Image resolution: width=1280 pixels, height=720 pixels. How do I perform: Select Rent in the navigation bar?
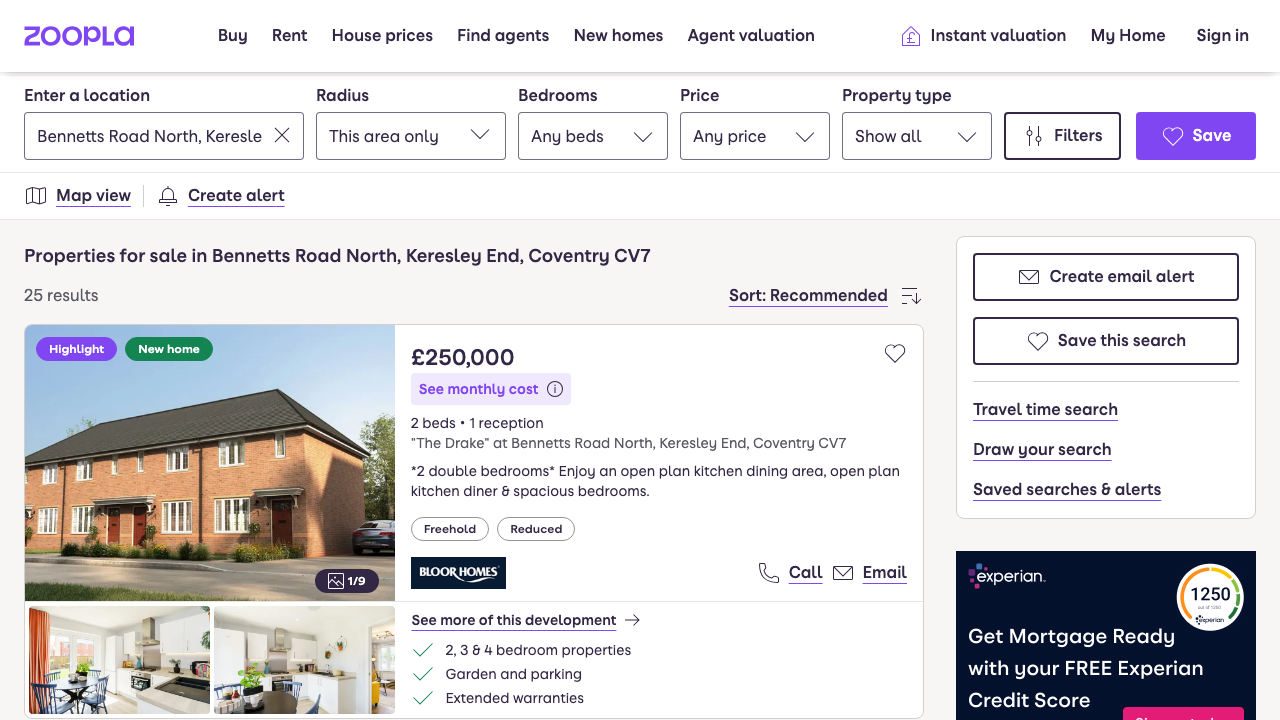289,35
